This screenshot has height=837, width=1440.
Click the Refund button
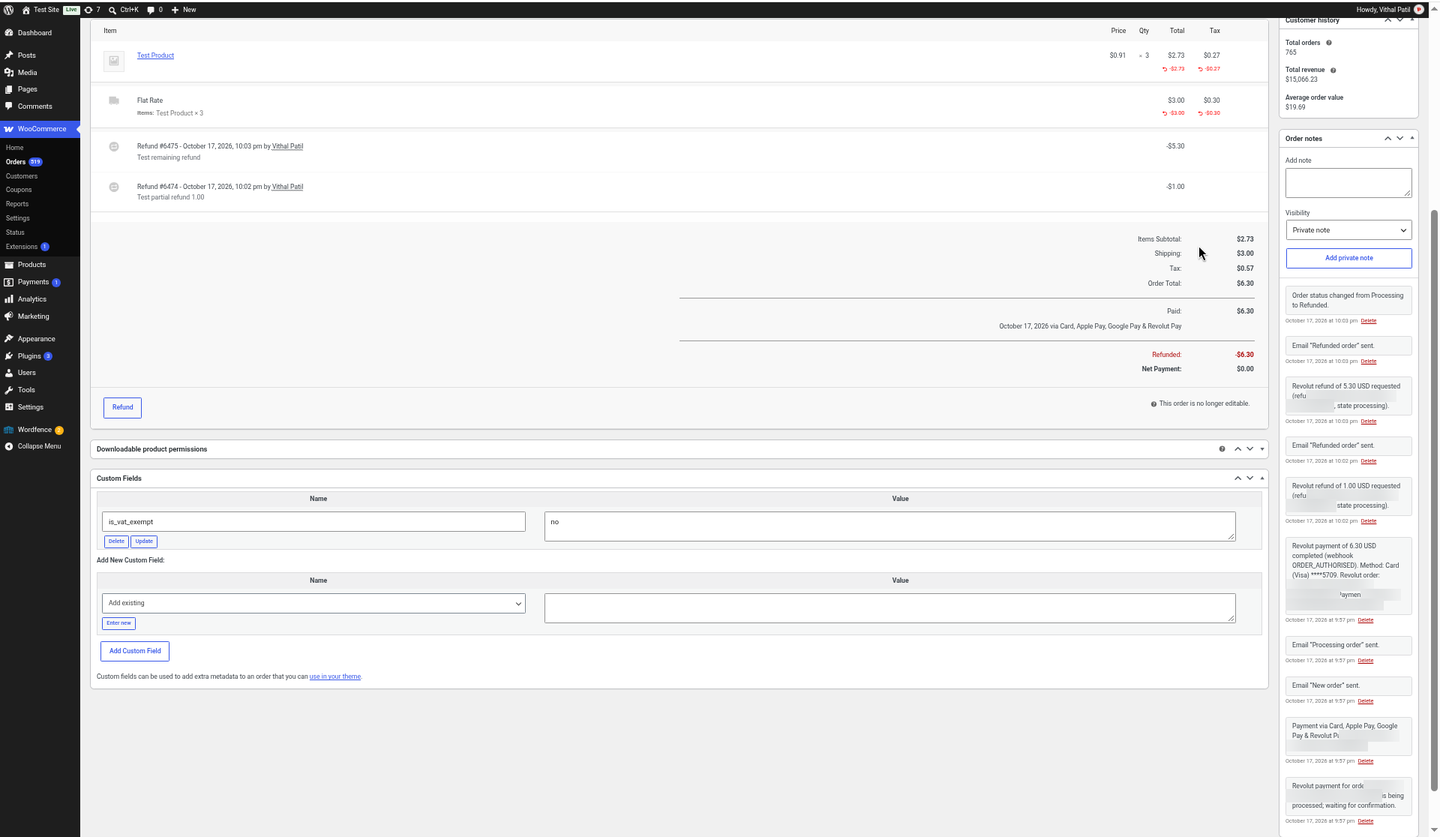pos(122,407)
